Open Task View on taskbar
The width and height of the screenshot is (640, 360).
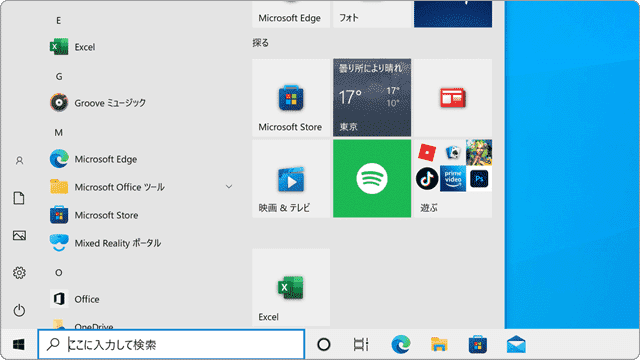(361, 344)
